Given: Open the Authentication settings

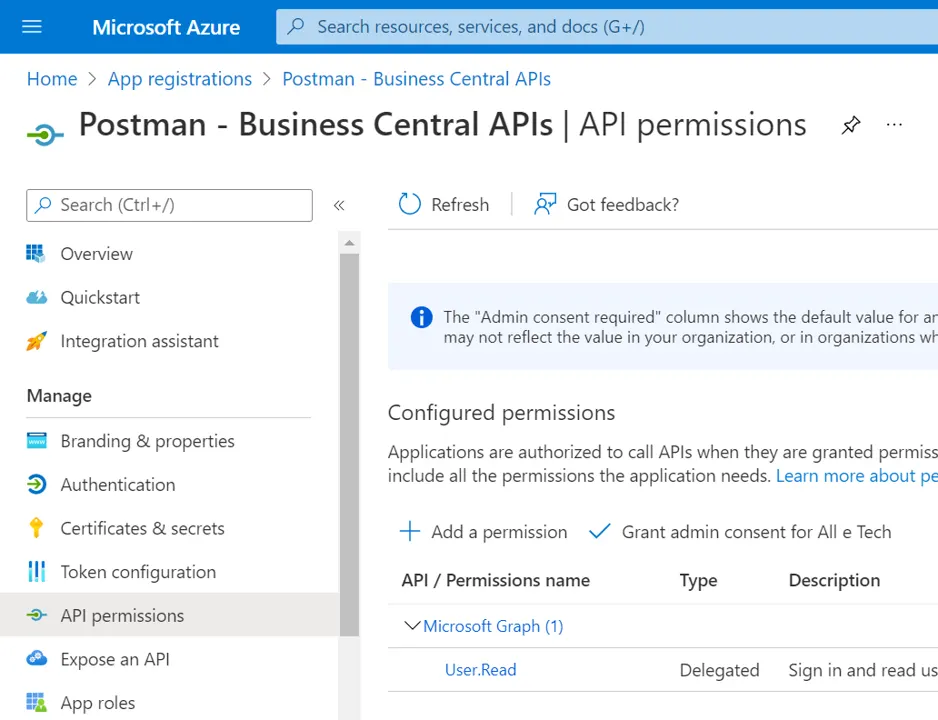Looking at the screenshot, I should tap(118, 484).
